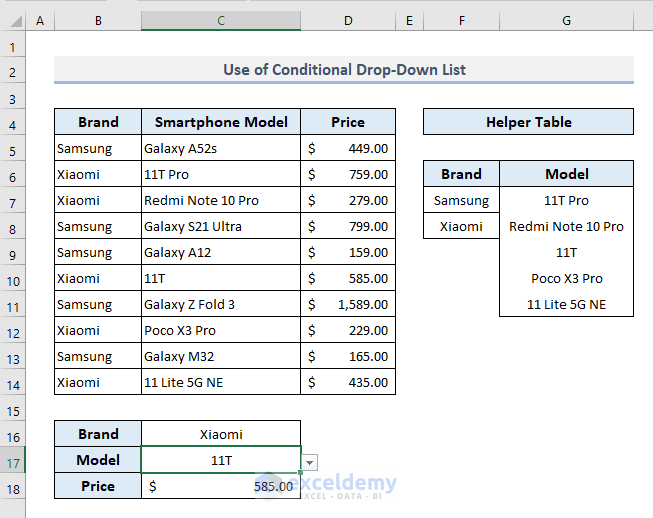Click price cell 435.00
Viewport: 653px width, 518px height.
[x=348, y=382]
